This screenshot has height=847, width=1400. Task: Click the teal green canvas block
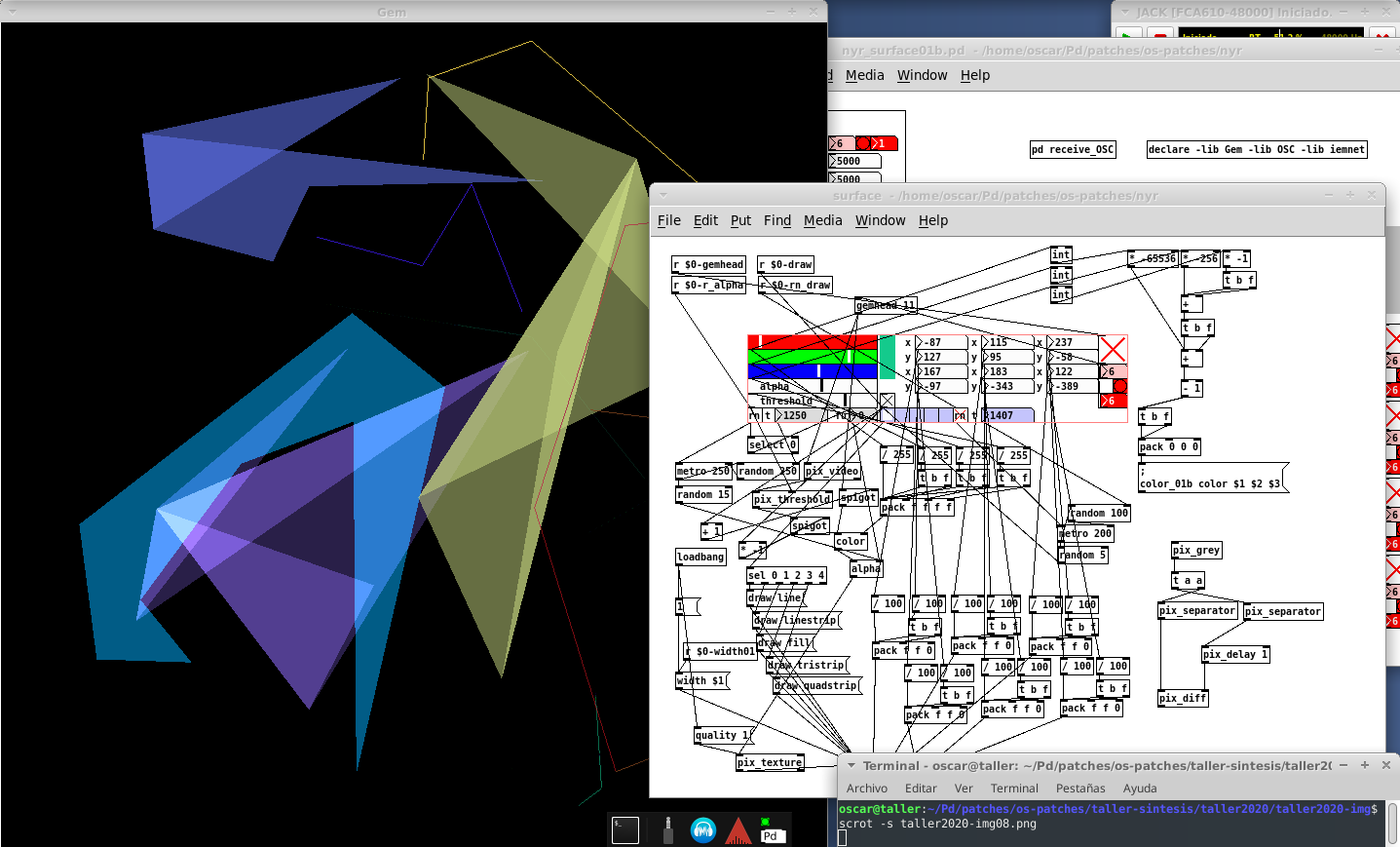click(887, 357)
